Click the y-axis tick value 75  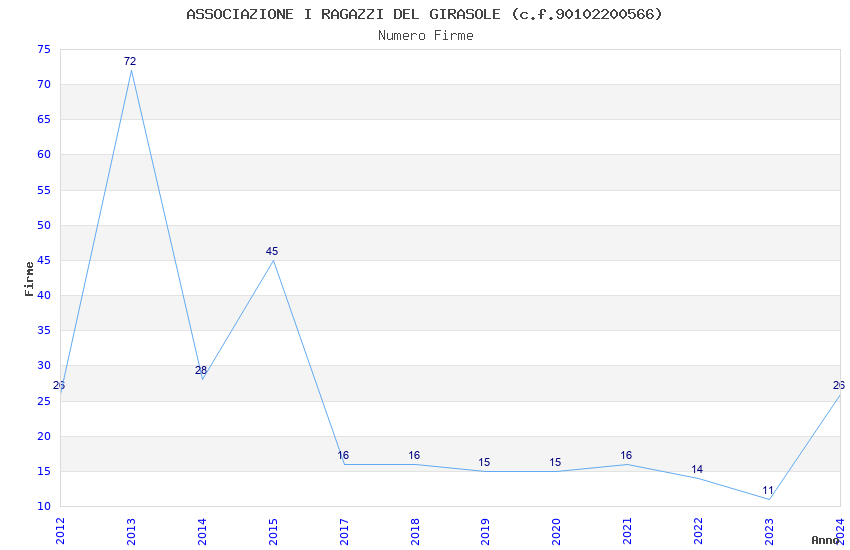[x=42, y=49]
